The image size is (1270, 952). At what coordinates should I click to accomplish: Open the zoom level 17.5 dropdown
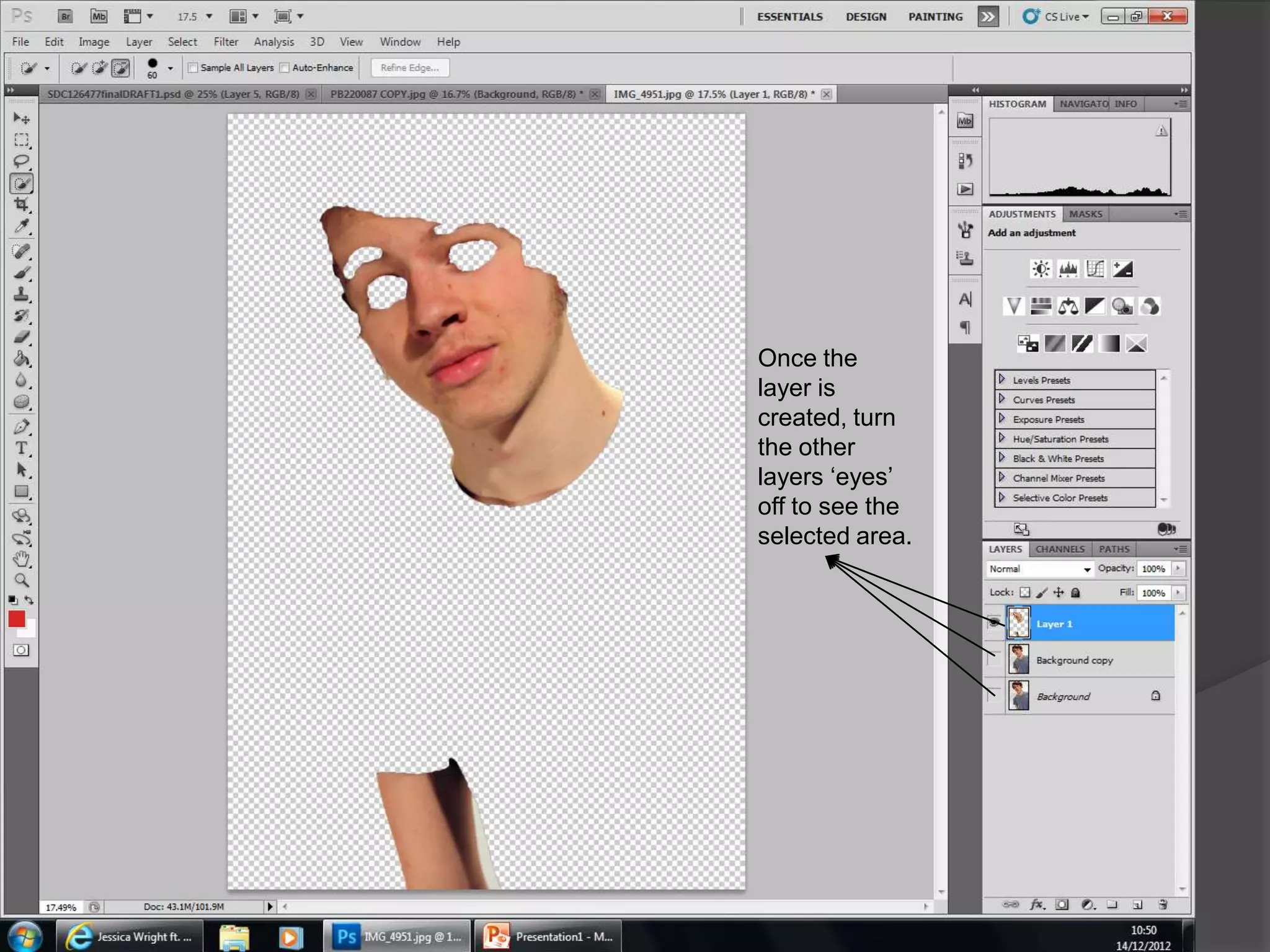click(209, 17)
